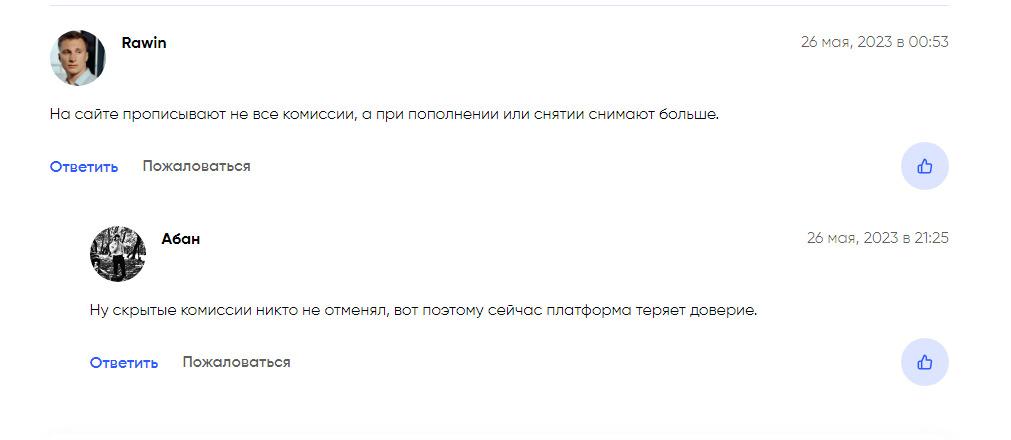The image size is (1011, 440).
Task: Like Rawin's comment with thumbs-up icon
Action: click(x=924, y=166)
